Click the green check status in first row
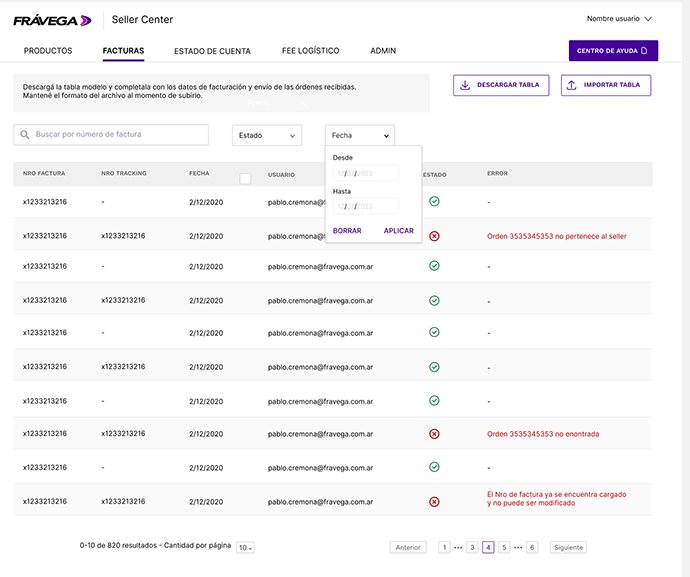Screen dimensions: 690x577 434,202
